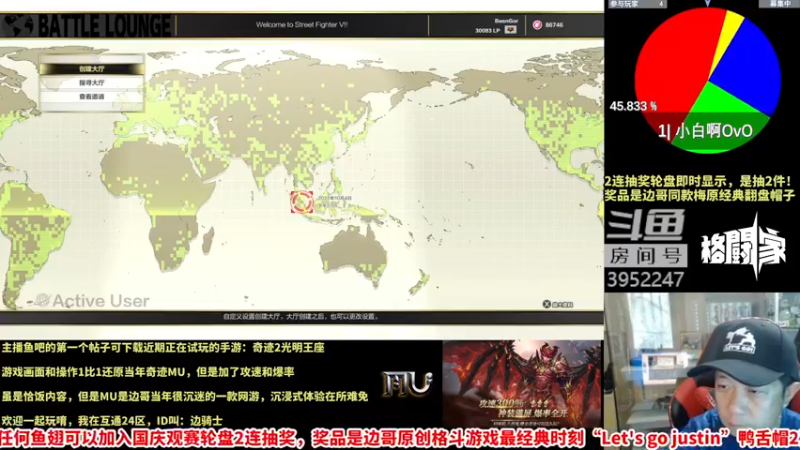Select the highlighted 创建大厅 menu option
The width and height of the screenshot is (800, 450).
[x=92, y=69]
